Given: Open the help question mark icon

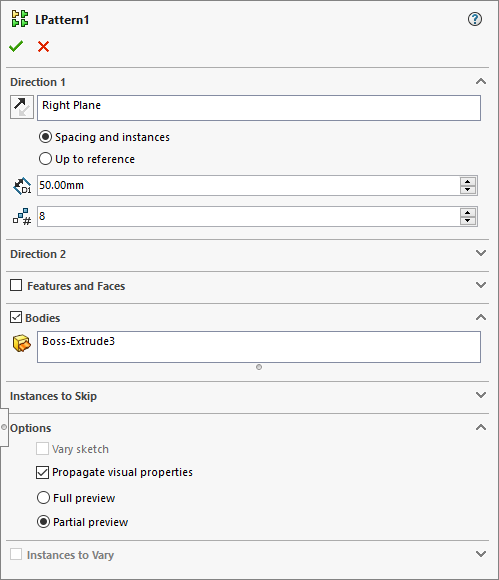Looking at the screenshot, I should coord(475,19).
